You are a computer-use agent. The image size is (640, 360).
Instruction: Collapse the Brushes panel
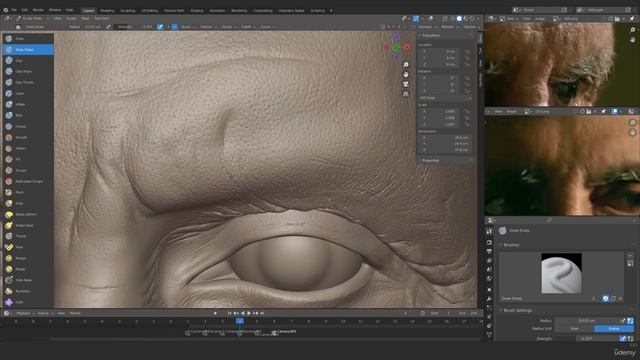[x=510, y=245]
